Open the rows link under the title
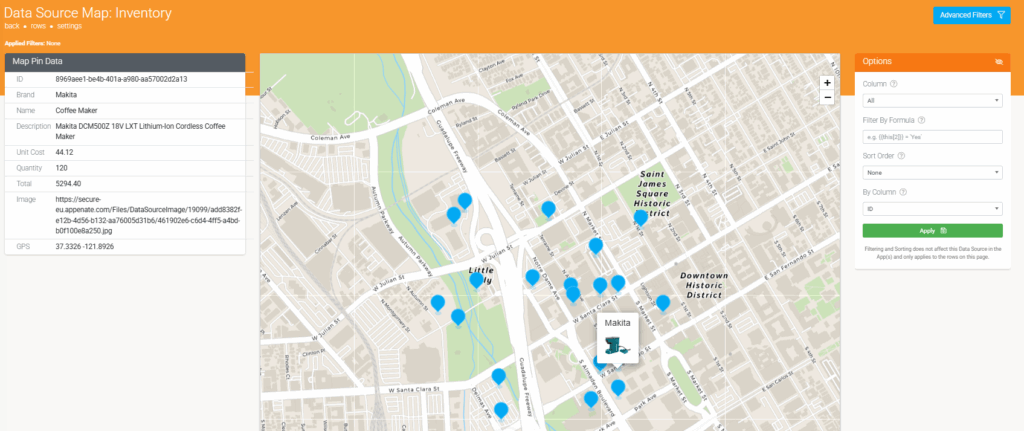 pos(38,26)
